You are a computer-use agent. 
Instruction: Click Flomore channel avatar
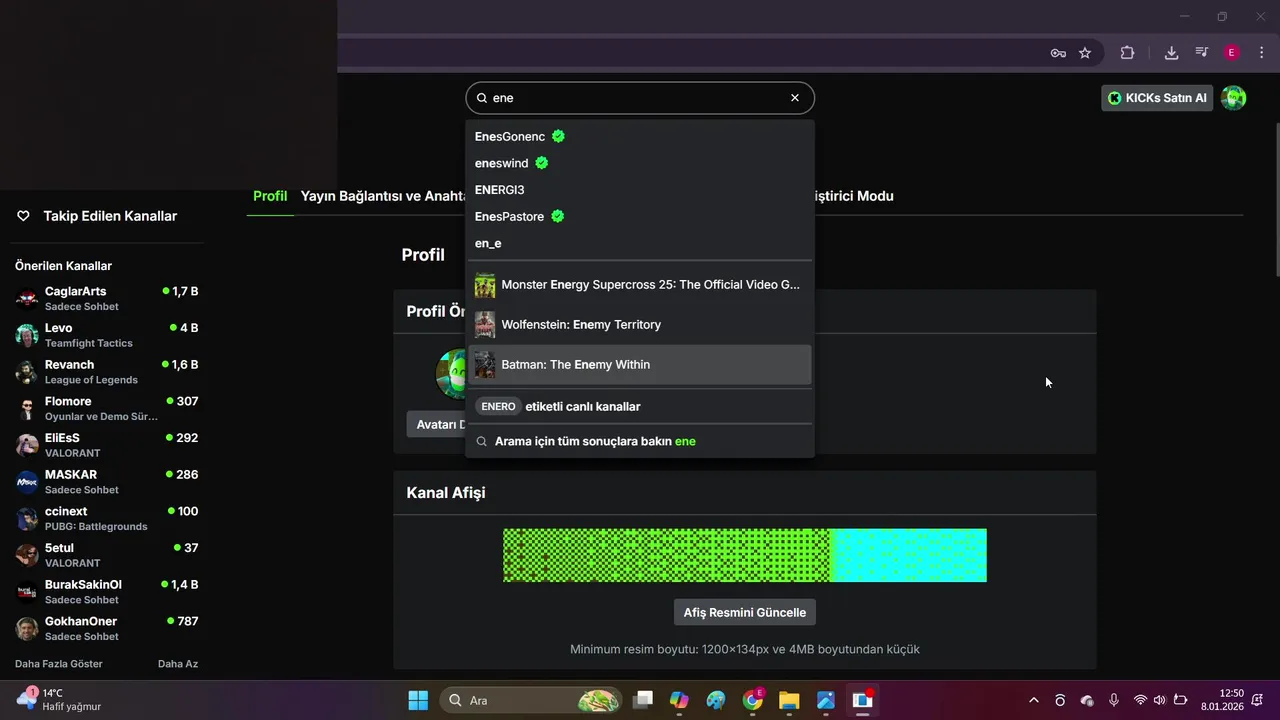point(27,408)
